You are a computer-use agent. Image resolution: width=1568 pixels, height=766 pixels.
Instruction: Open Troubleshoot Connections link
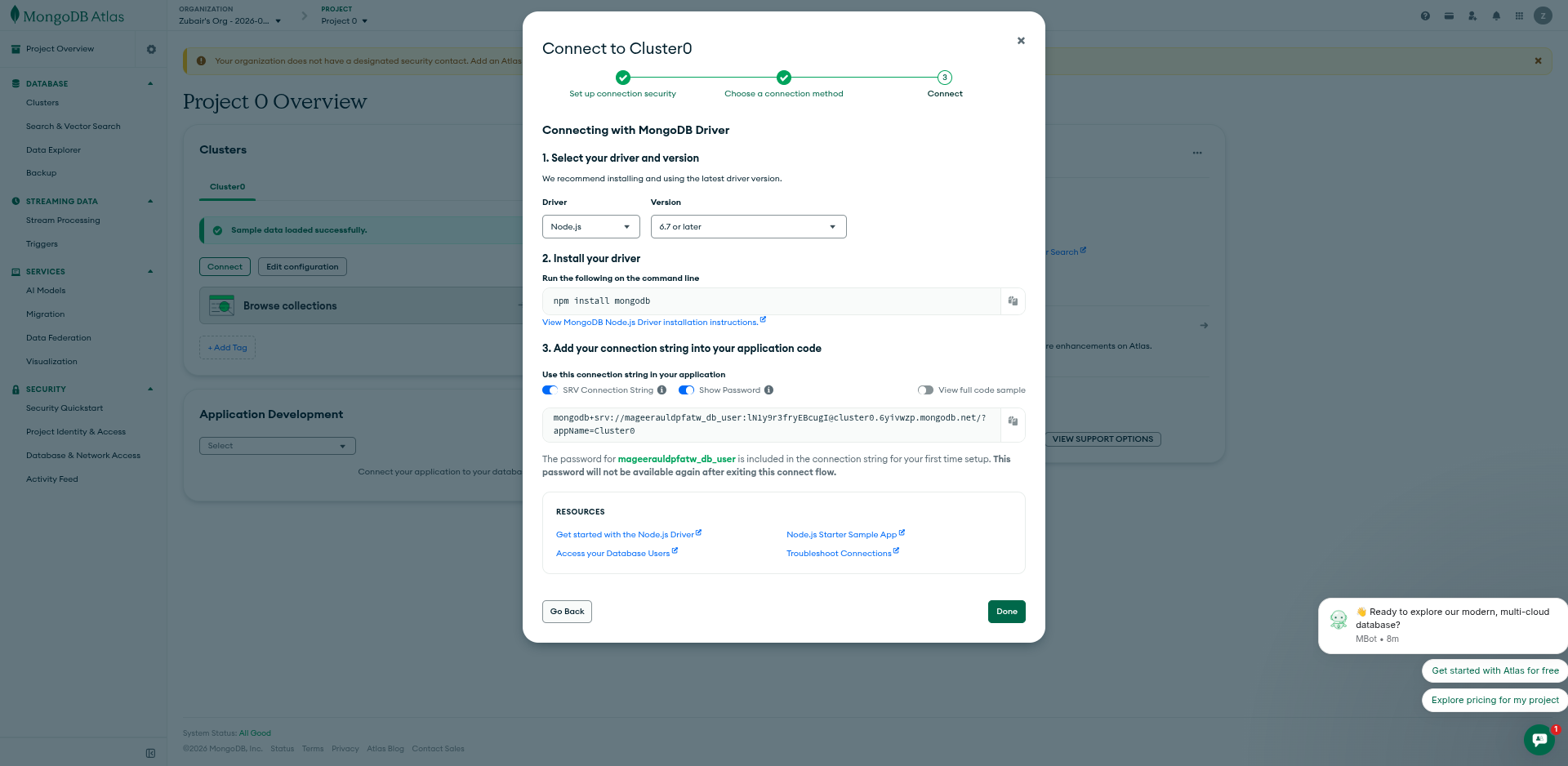pos(839,554)
